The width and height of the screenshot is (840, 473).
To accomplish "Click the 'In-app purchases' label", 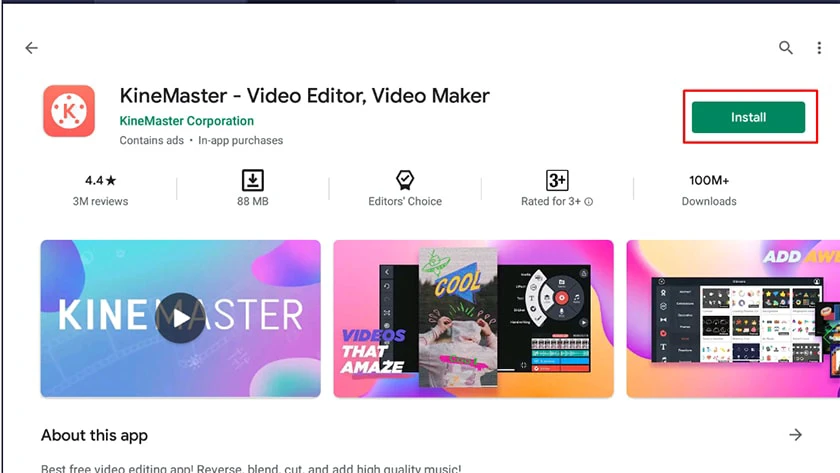I will pos(241,140).
